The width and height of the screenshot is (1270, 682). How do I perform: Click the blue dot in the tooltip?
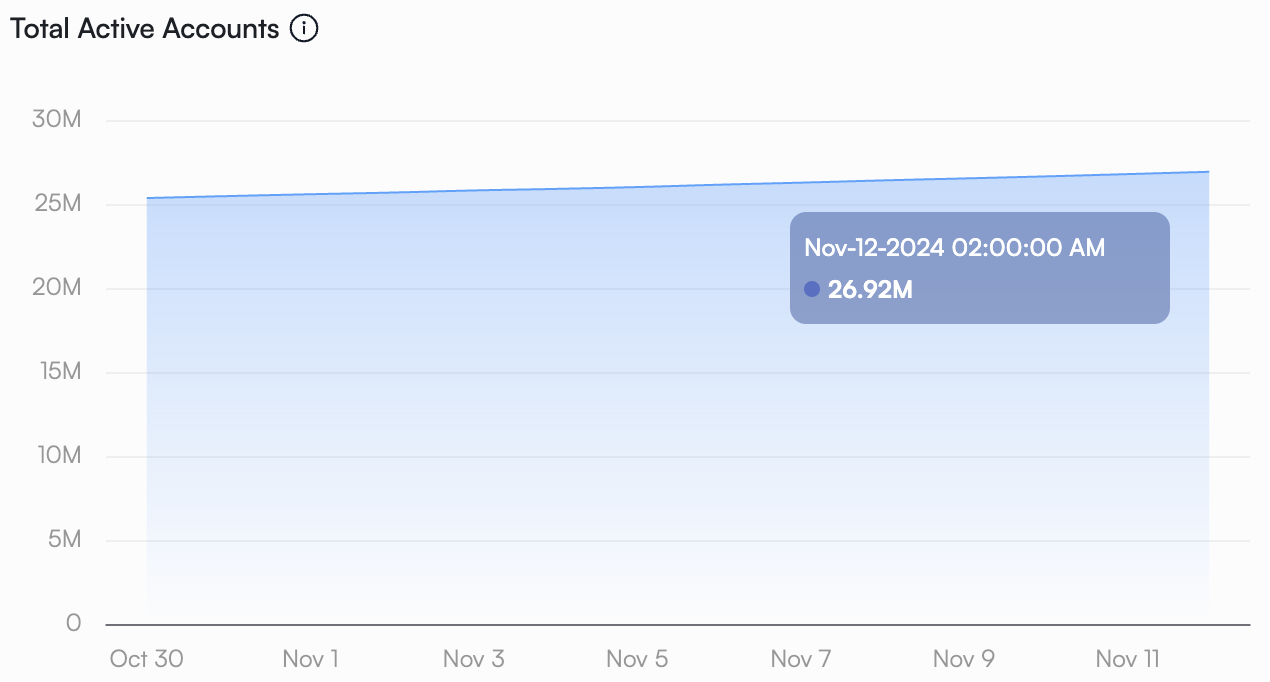(x=812, y=289)
